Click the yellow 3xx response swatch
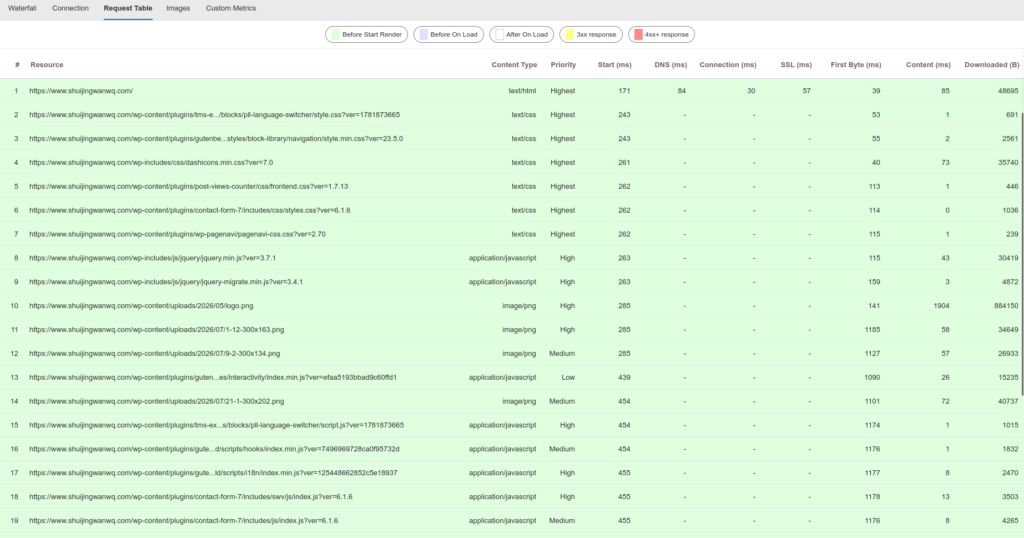Image resolution: width=1024 pixels, height=538 pixels. click(569, 35)
